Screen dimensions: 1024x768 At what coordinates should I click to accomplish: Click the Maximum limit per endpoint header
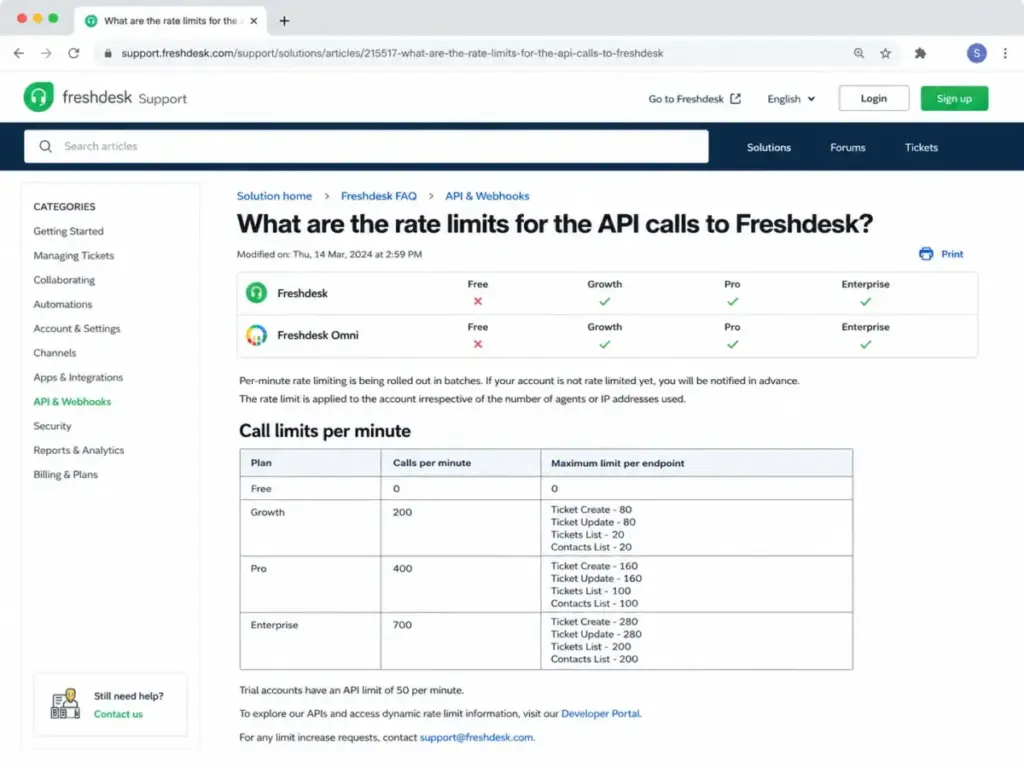point(618,463)
